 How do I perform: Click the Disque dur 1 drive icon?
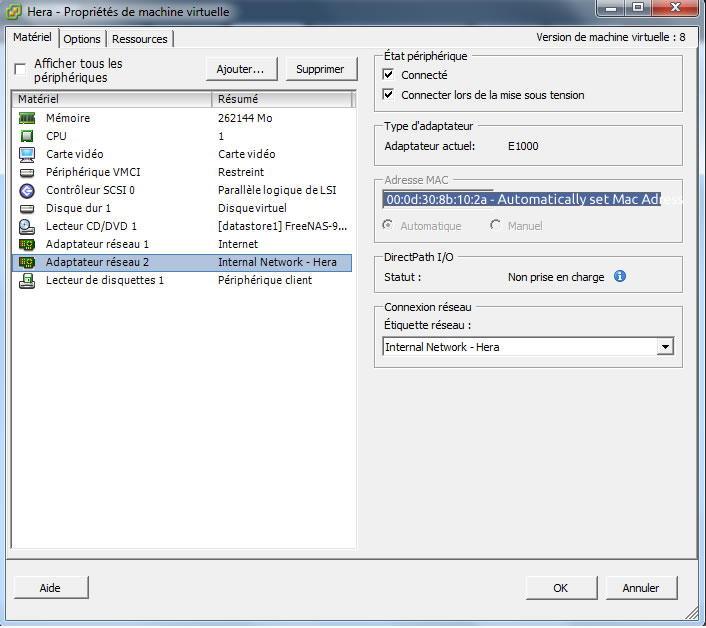(27, 208)
